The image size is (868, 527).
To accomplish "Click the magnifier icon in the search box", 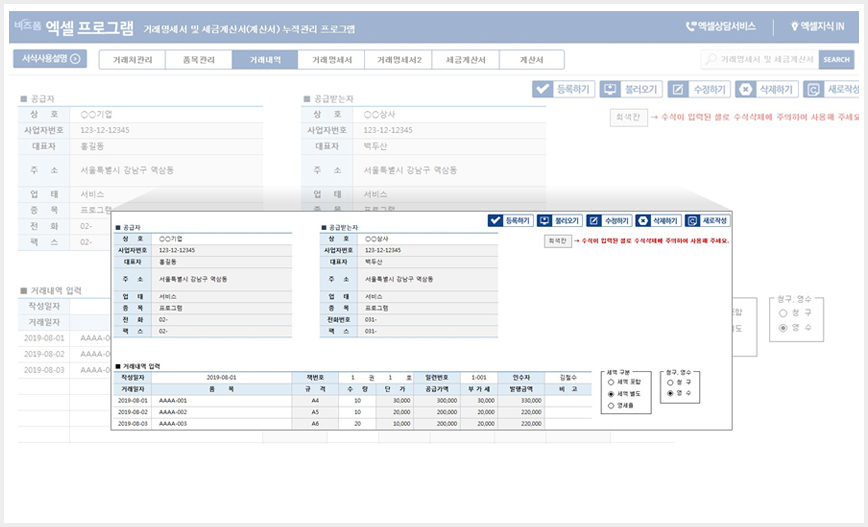I will (711, 59).
